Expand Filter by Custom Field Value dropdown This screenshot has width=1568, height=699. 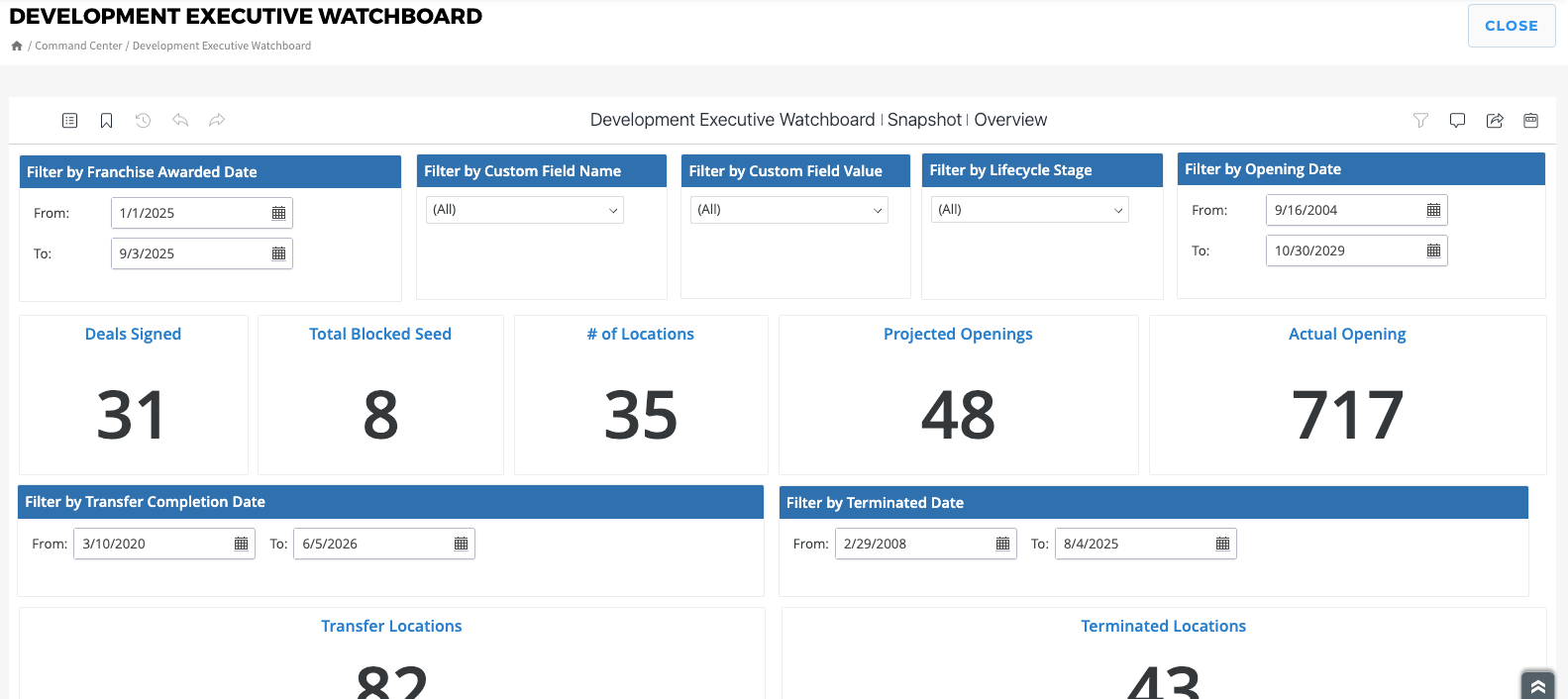[788, 210]
